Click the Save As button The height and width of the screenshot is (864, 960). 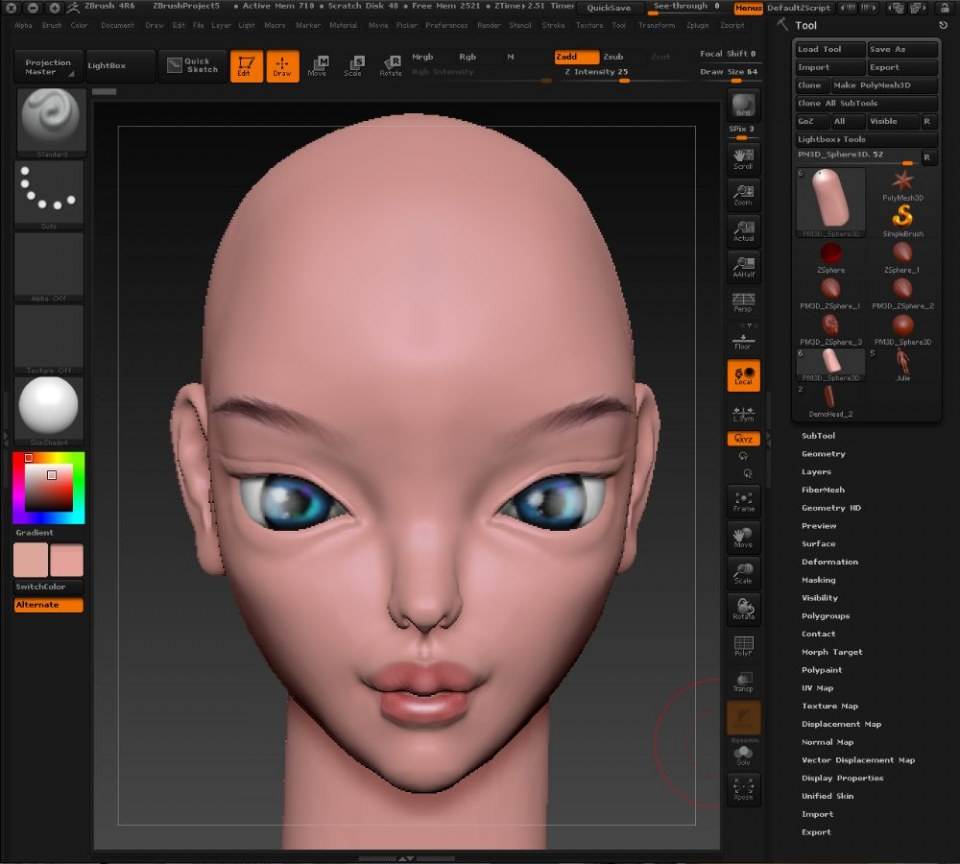coord(902,49)
